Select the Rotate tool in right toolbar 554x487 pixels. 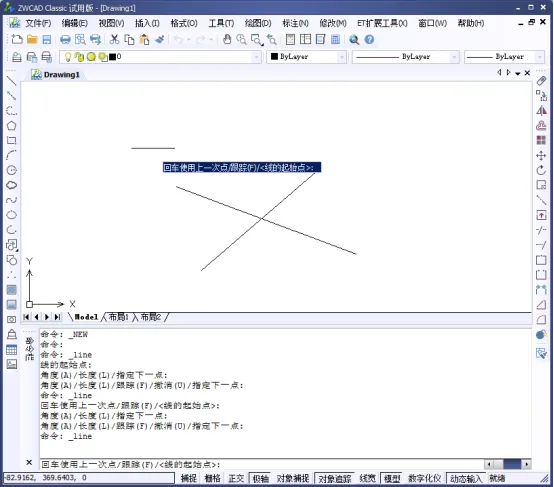coord(541,170)
